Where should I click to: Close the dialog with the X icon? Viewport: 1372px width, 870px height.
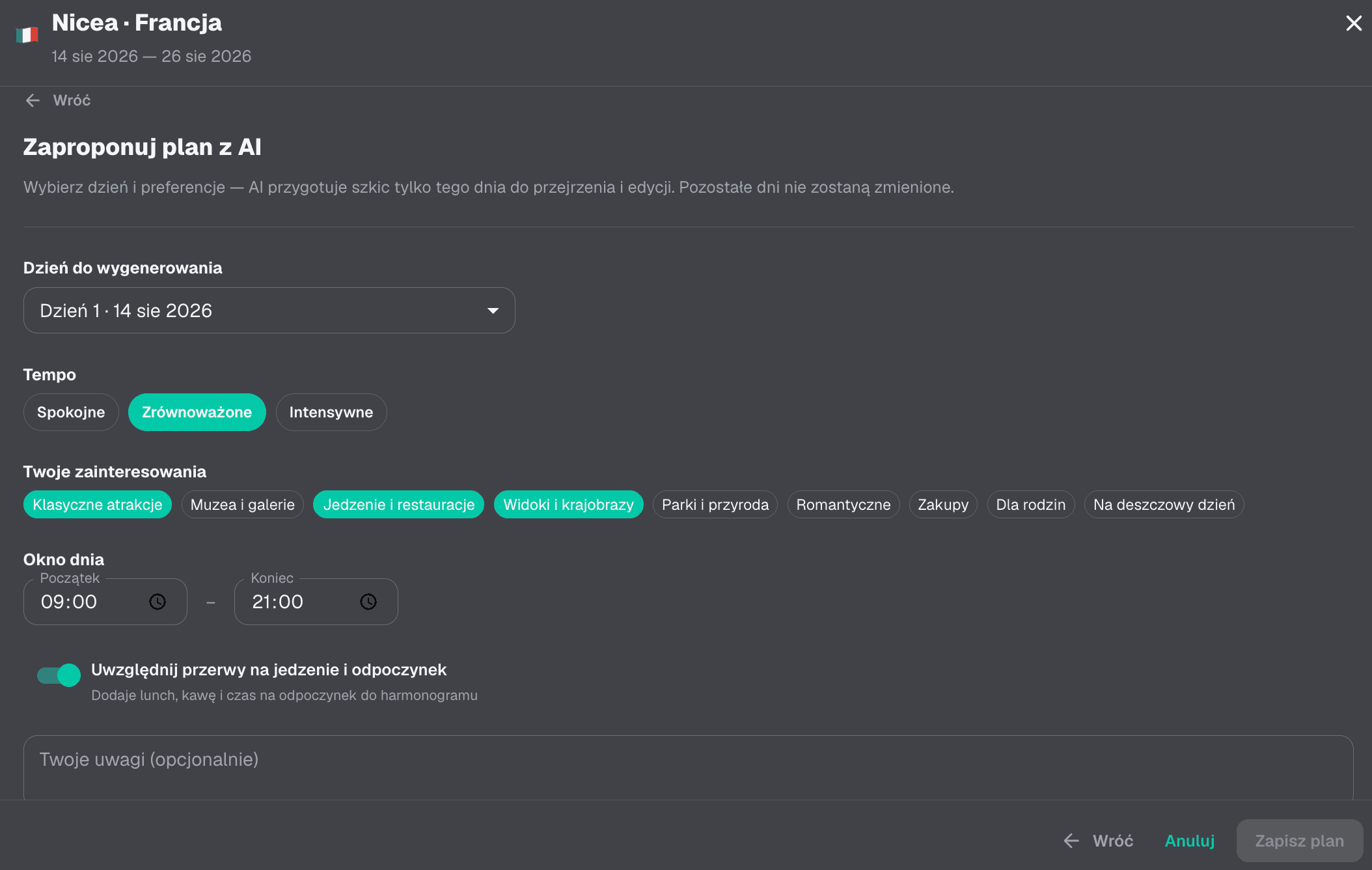[1354, 23]
